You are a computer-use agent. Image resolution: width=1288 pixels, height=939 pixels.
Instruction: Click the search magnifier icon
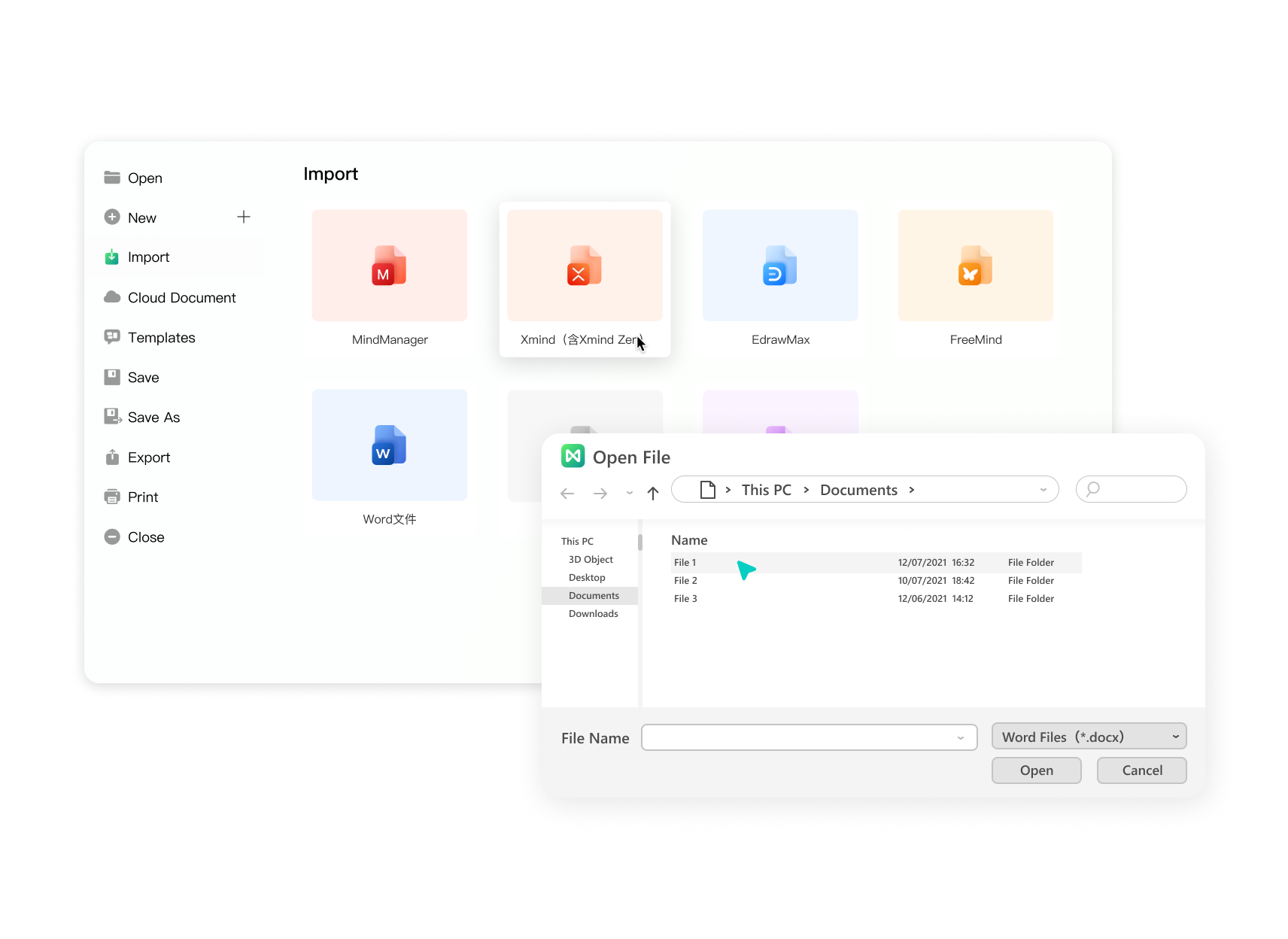click(1093, 489)
